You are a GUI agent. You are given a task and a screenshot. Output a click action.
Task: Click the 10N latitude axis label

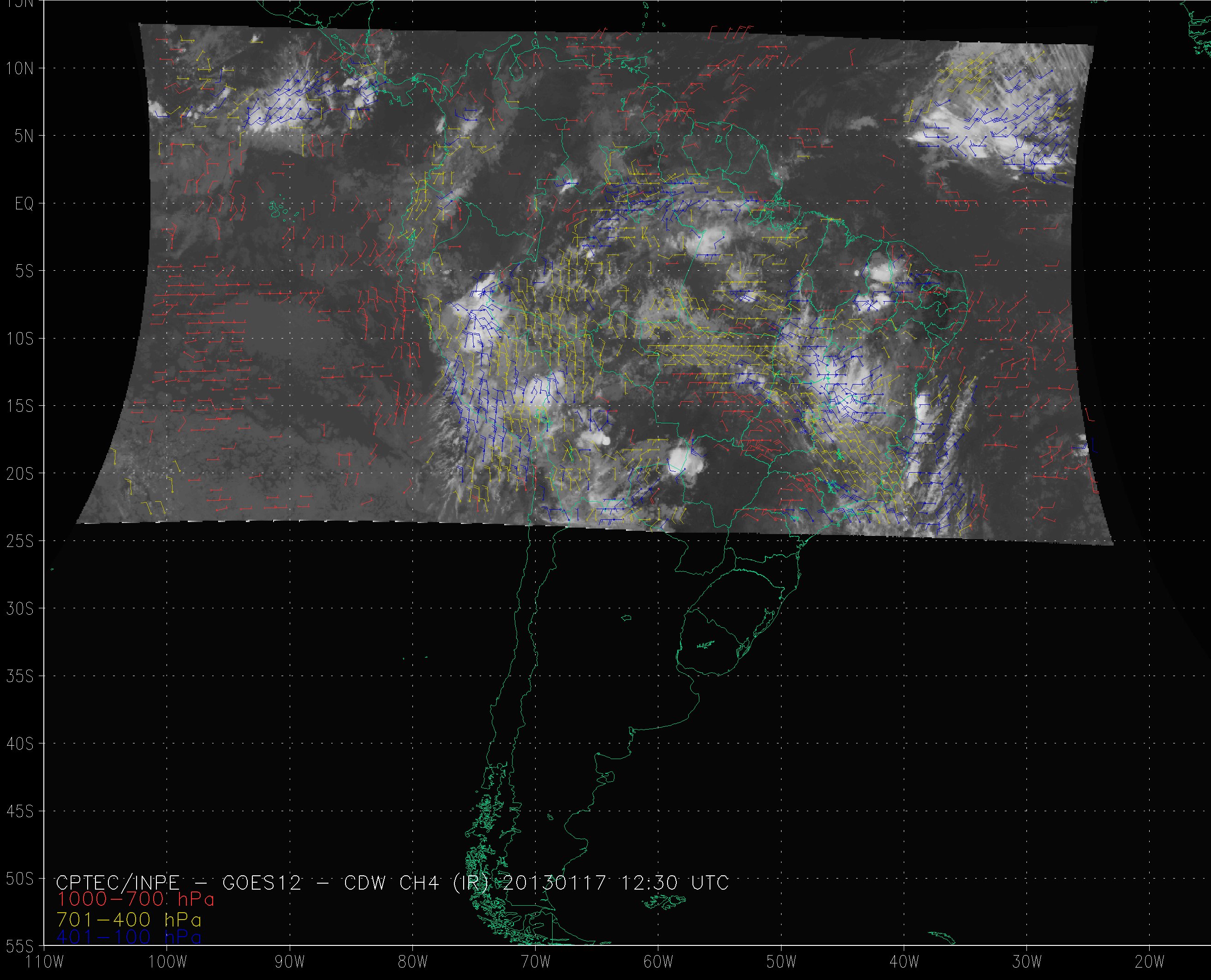point(20,69)
